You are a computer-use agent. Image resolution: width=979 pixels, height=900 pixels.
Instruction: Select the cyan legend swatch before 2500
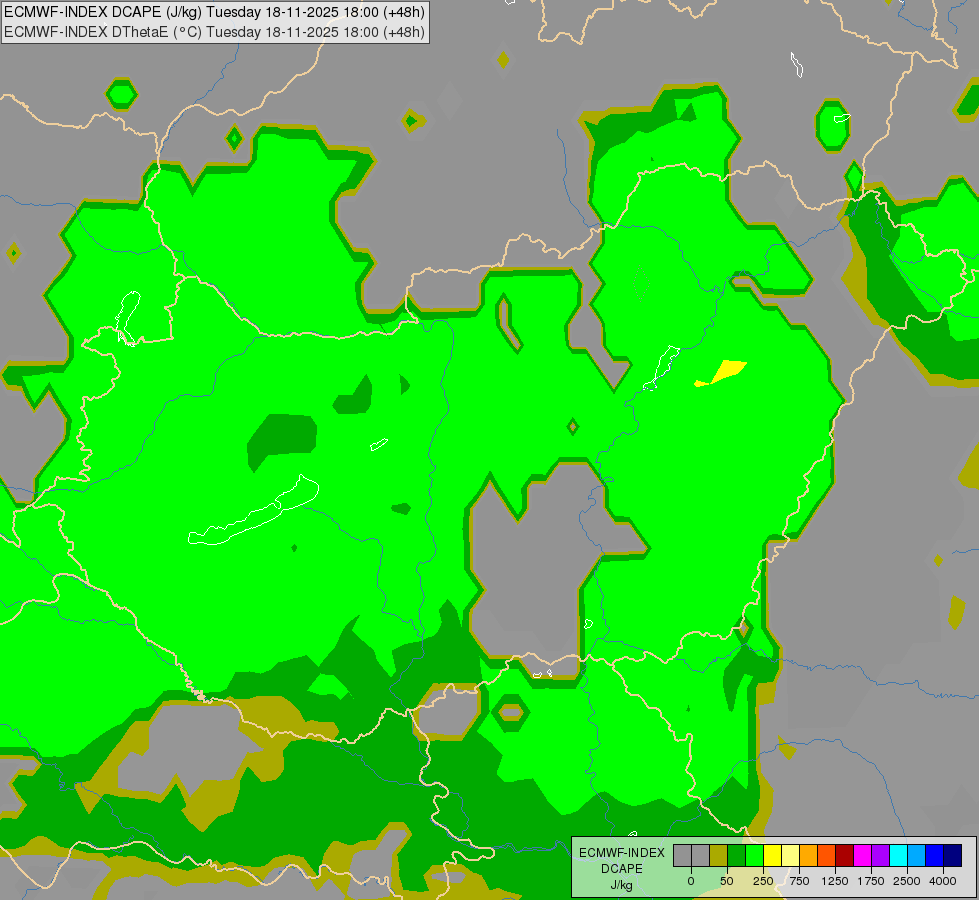coord(898,855)
